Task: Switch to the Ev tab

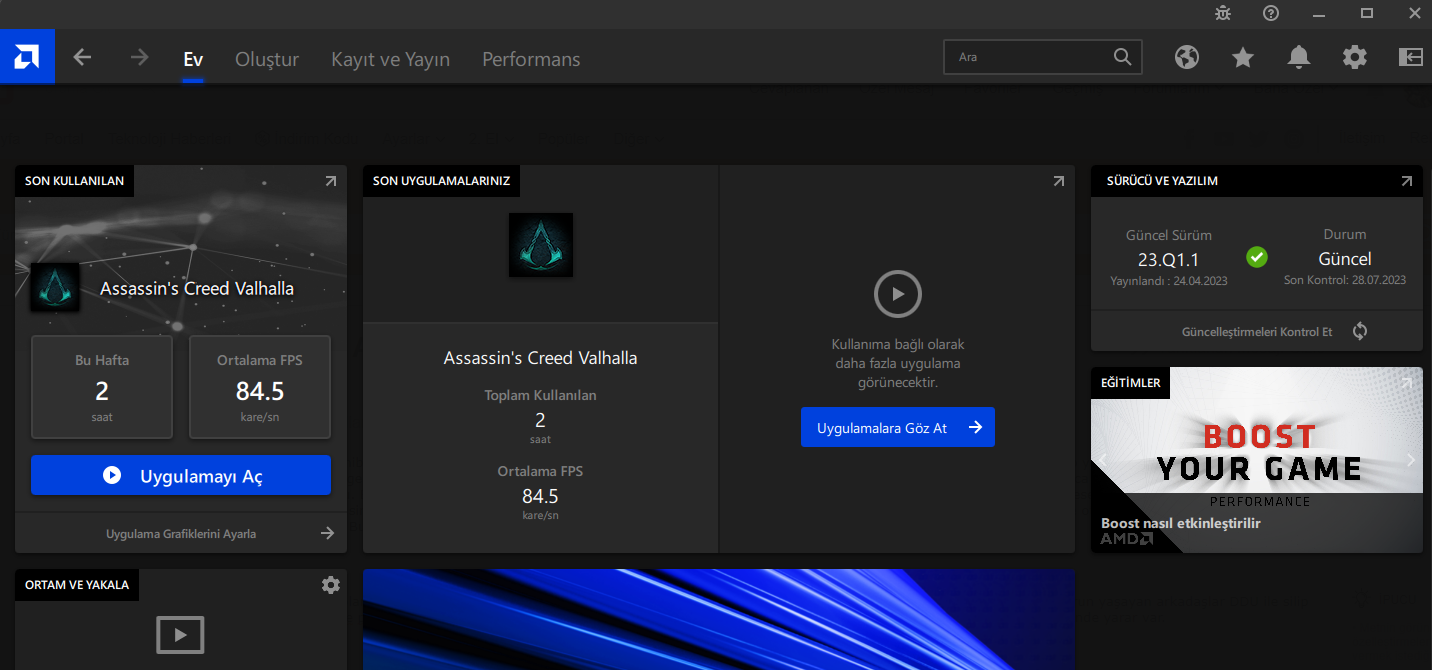Action: point(193,59)
